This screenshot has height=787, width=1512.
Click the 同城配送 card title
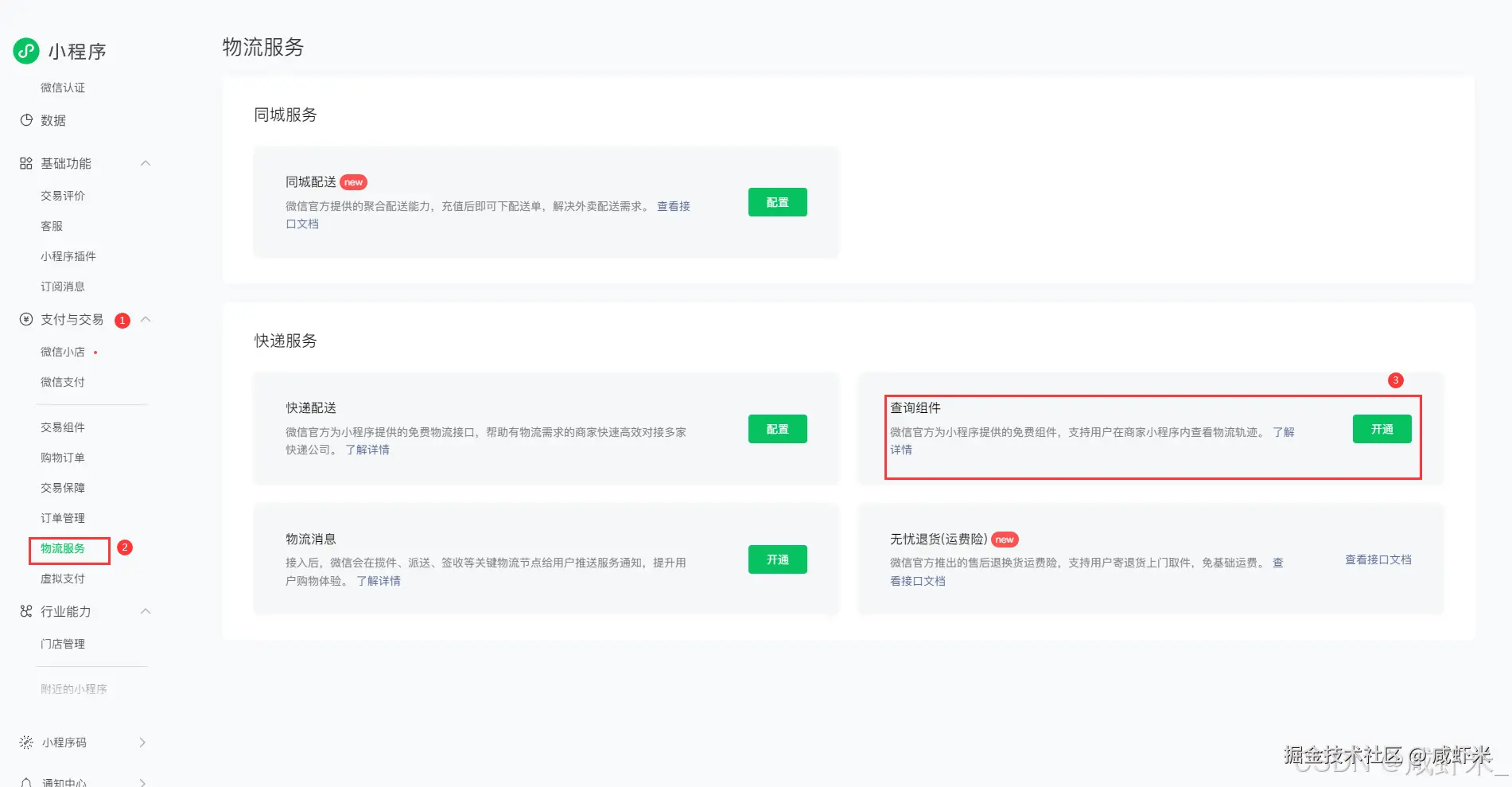(x=311, y=182)
